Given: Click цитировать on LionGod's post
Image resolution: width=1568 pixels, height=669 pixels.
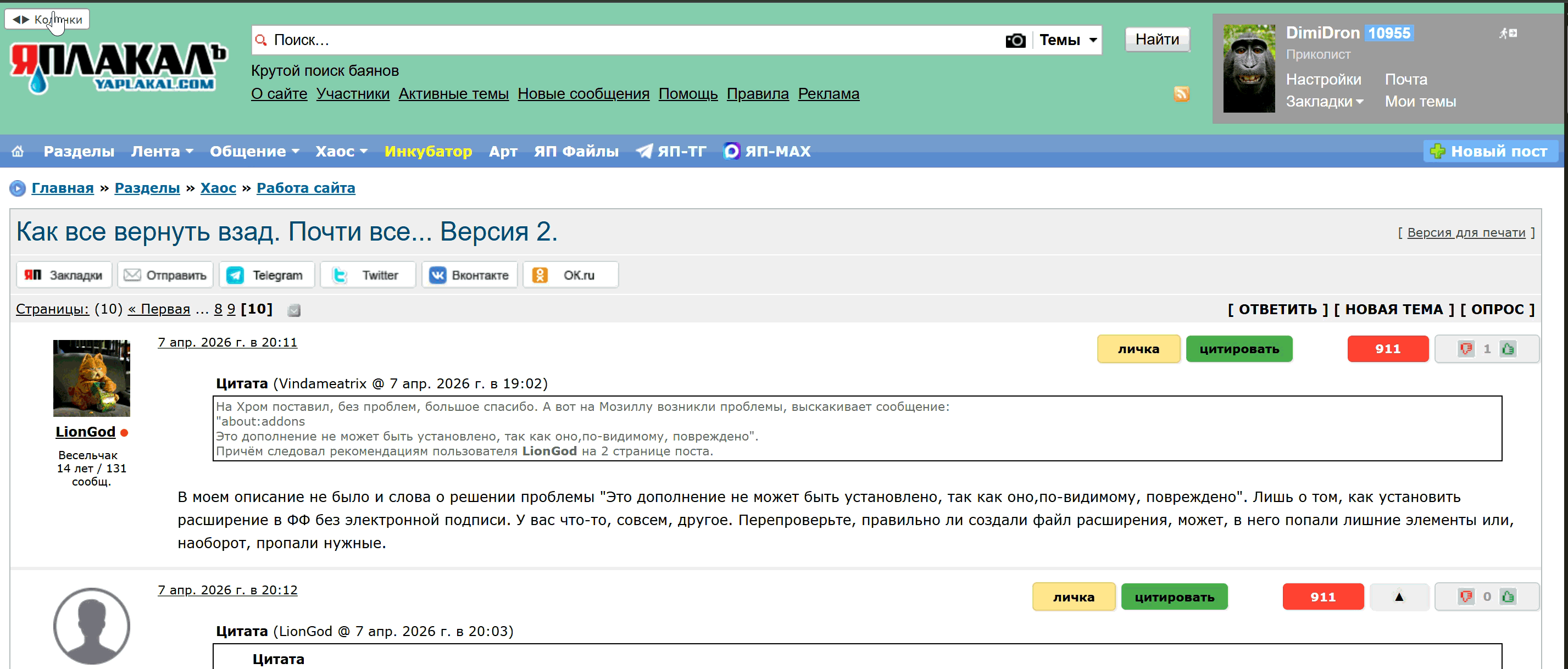Looking at the screenshot, I should click(x=1239, y=349).
